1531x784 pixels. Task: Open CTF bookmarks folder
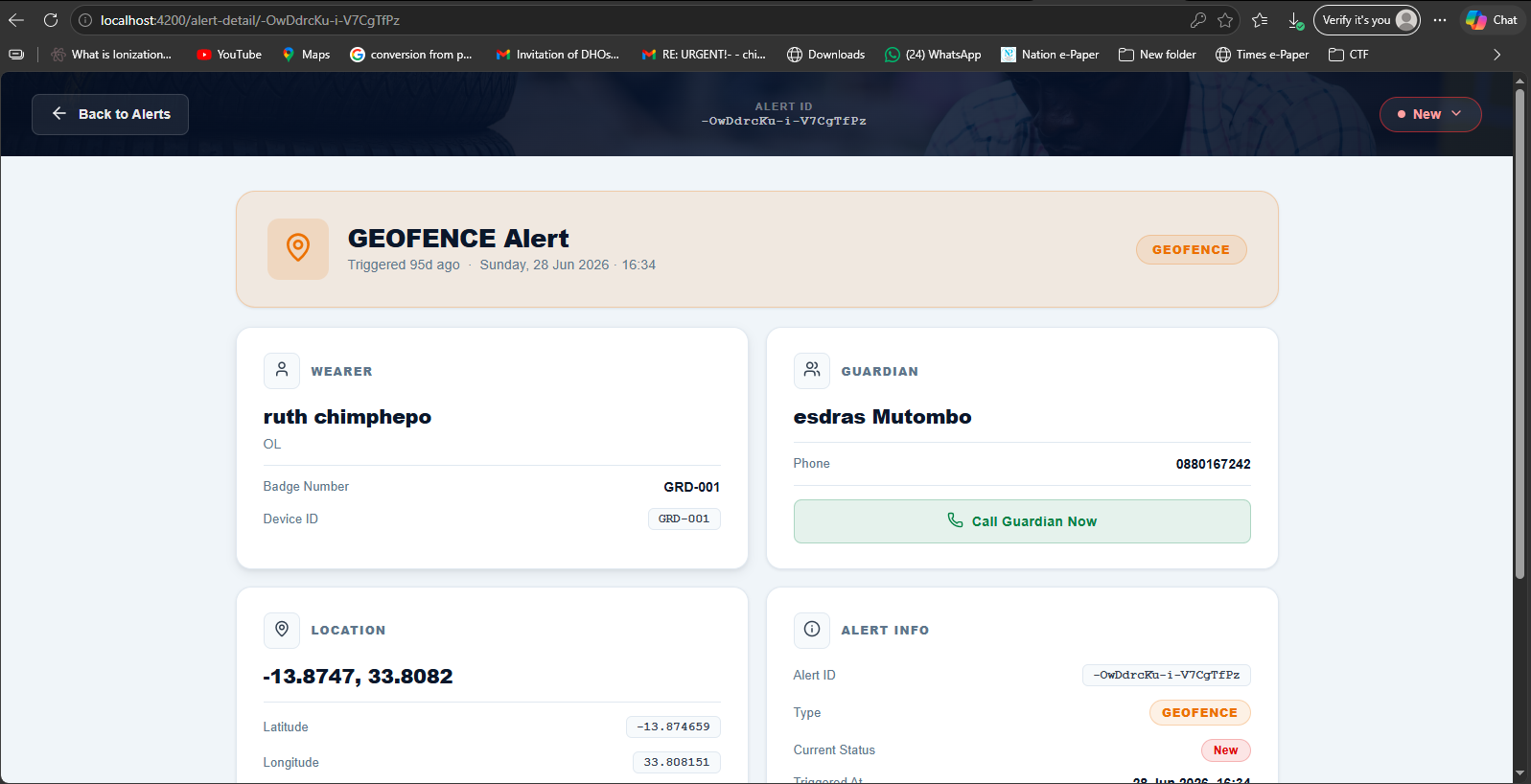click(1349, 55)
